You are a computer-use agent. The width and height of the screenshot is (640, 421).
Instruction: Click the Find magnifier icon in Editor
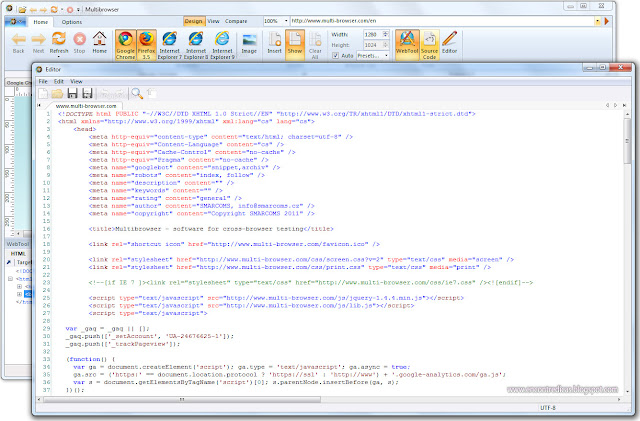pos(137,94)
